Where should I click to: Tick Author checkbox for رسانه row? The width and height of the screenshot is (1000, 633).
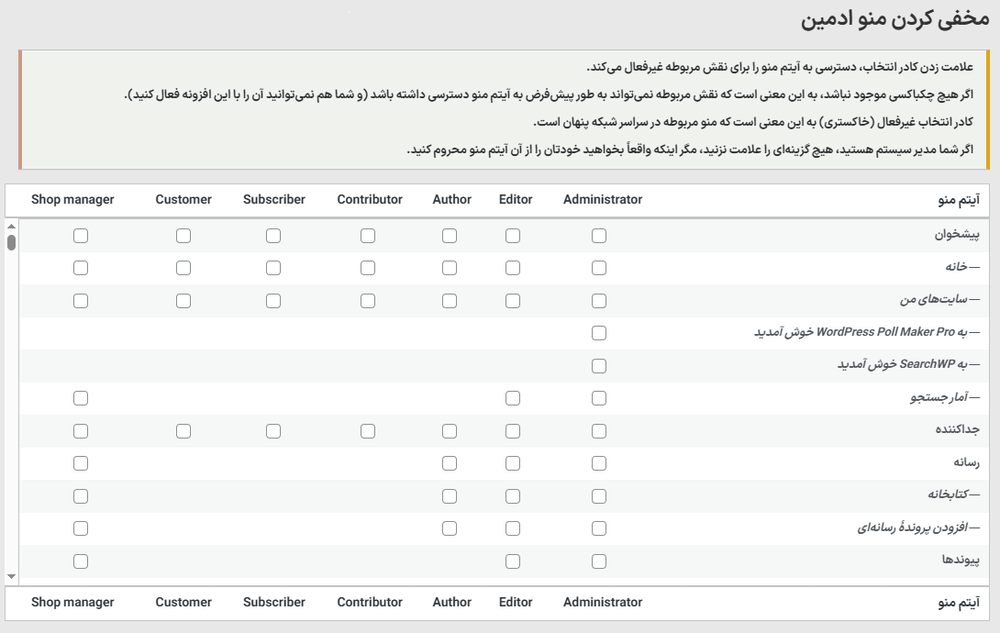pyautogui.click(x=449, y=463)
